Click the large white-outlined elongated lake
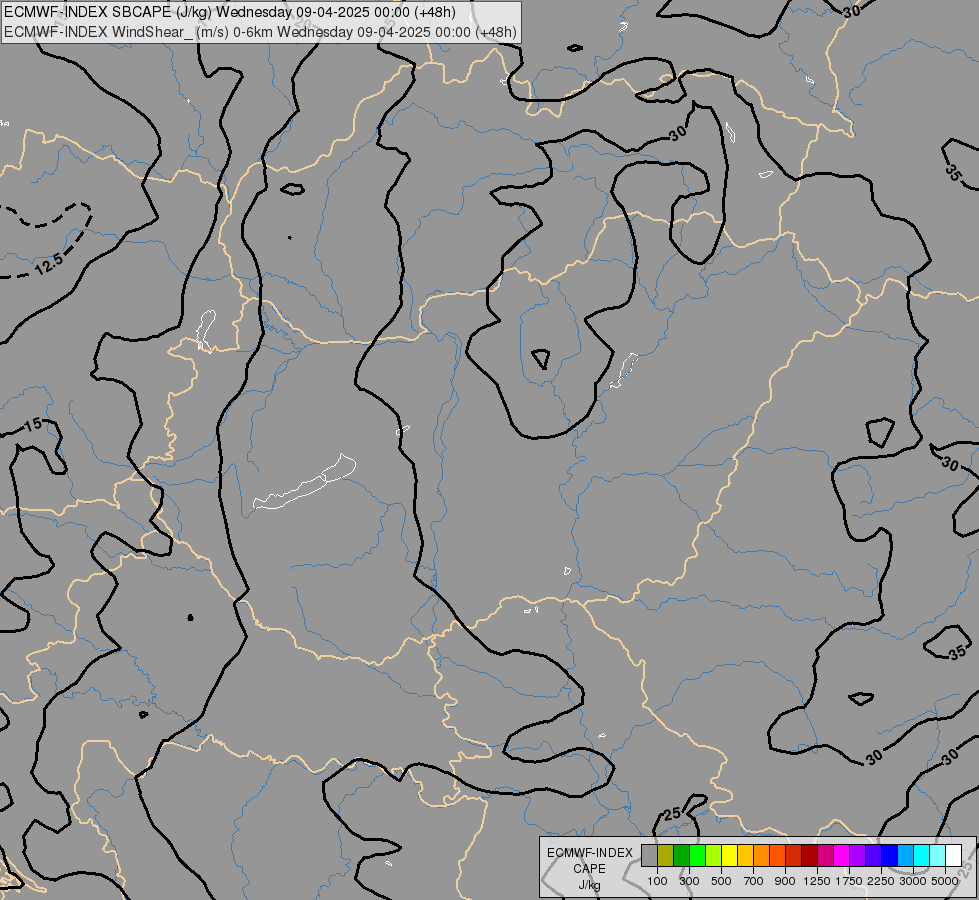The height and width of the screenshot is (900, 979). click(305, 482)
